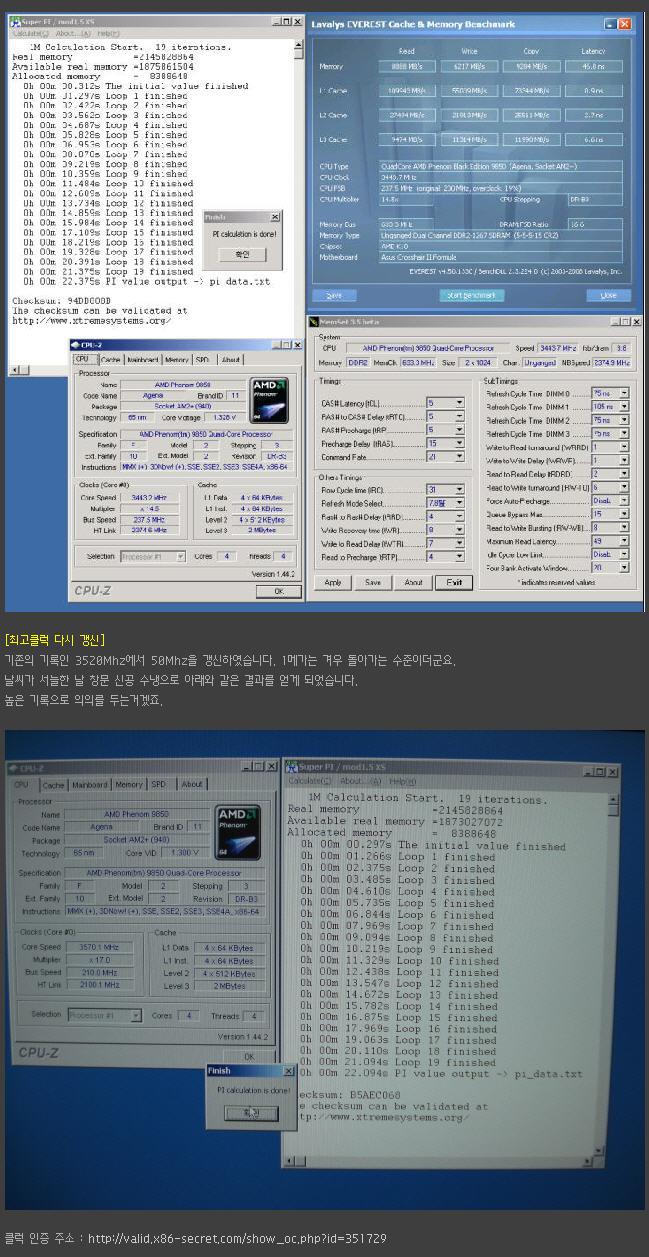
Task: Switch to Mainboard tab in lower CPU-Z
Action: [89, 784]
